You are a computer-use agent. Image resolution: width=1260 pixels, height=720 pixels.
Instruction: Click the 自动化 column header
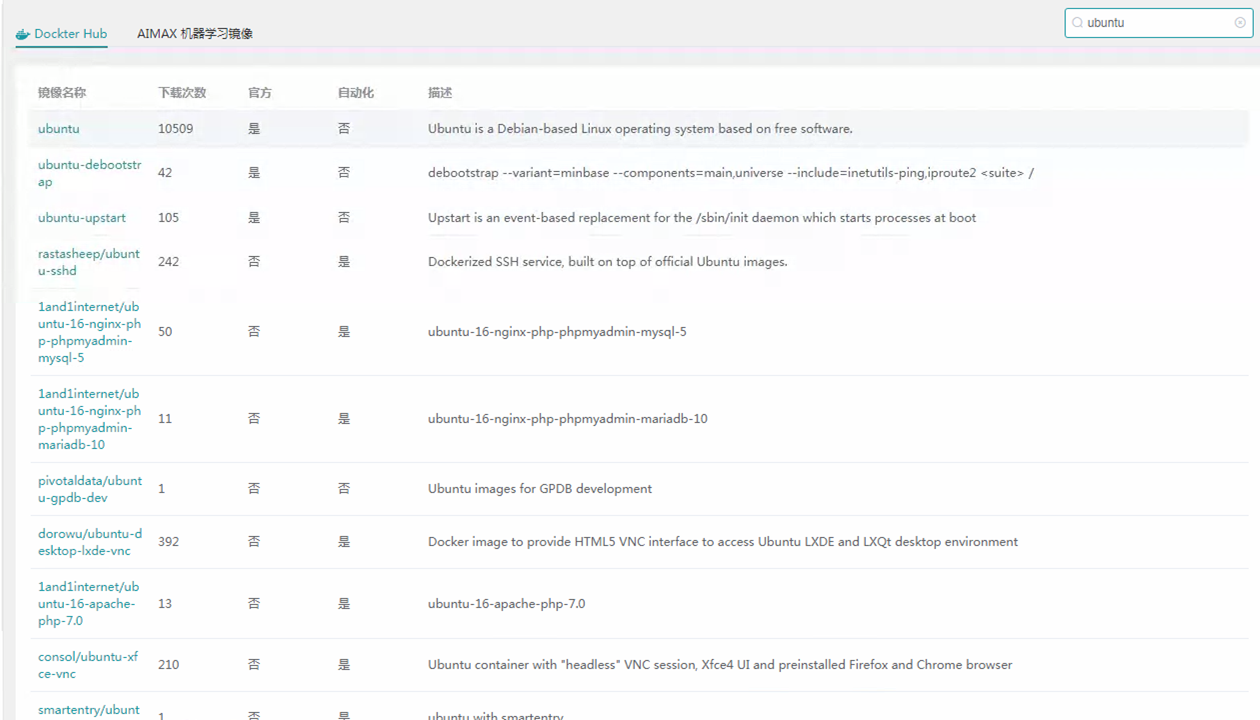pos(356,93)
